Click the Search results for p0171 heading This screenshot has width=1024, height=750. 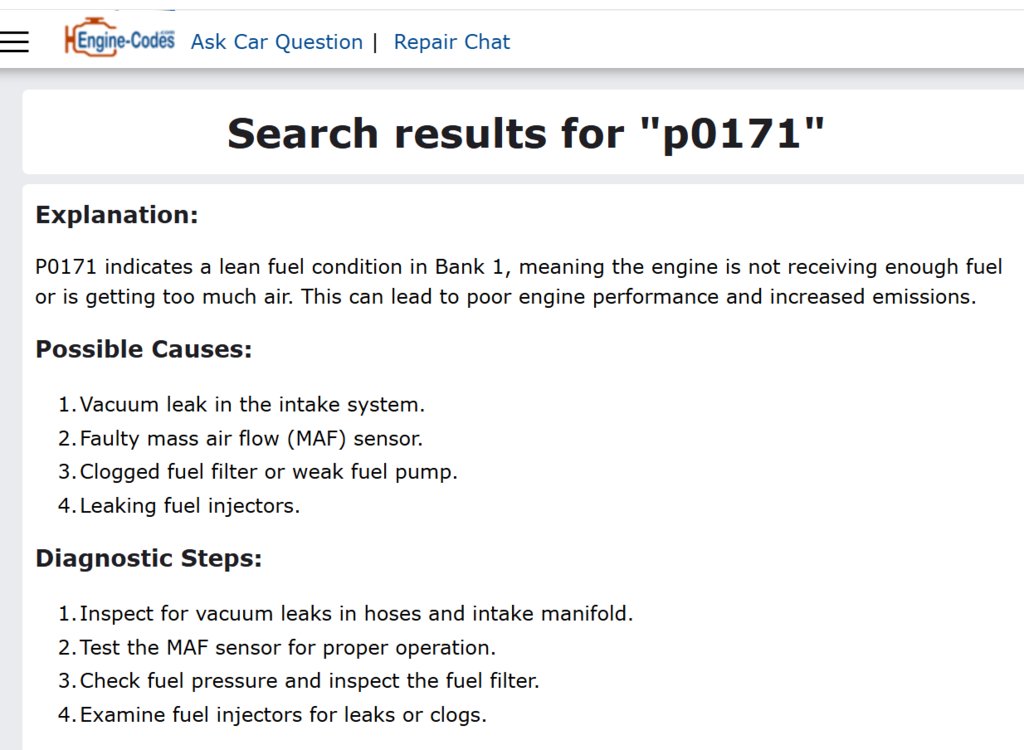tap(526, 134)
